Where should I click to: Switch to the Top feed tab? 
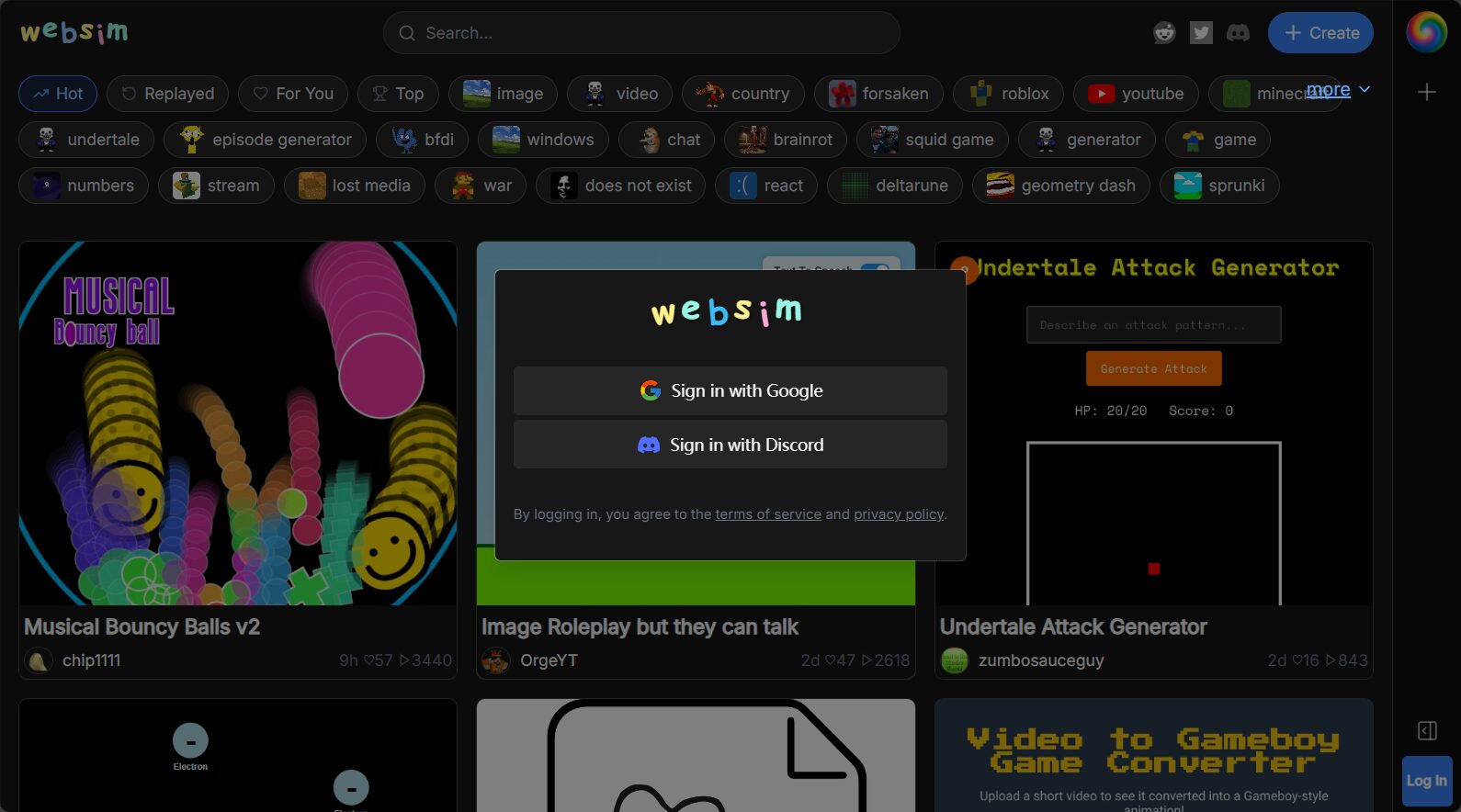tap(398, 94)
